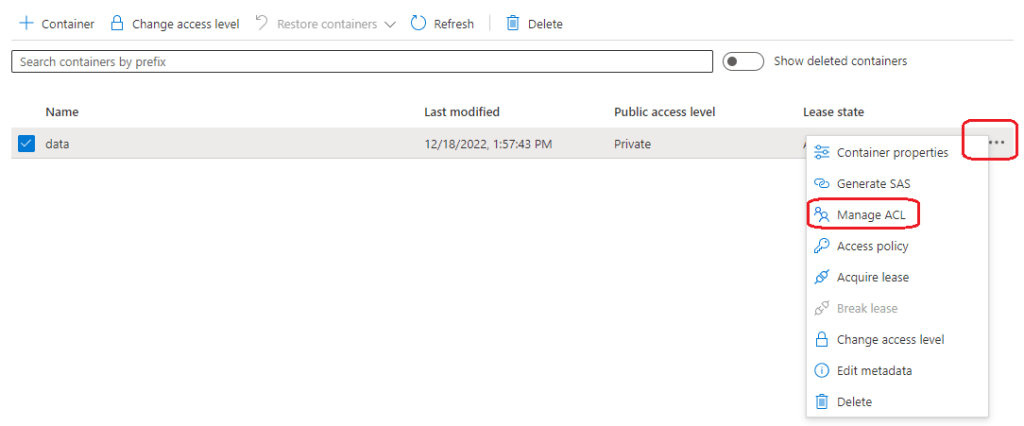The width and height of the screenshot is (1024, 426).
Task: Click the Search containers by prefix field
Action: point(362,62)
